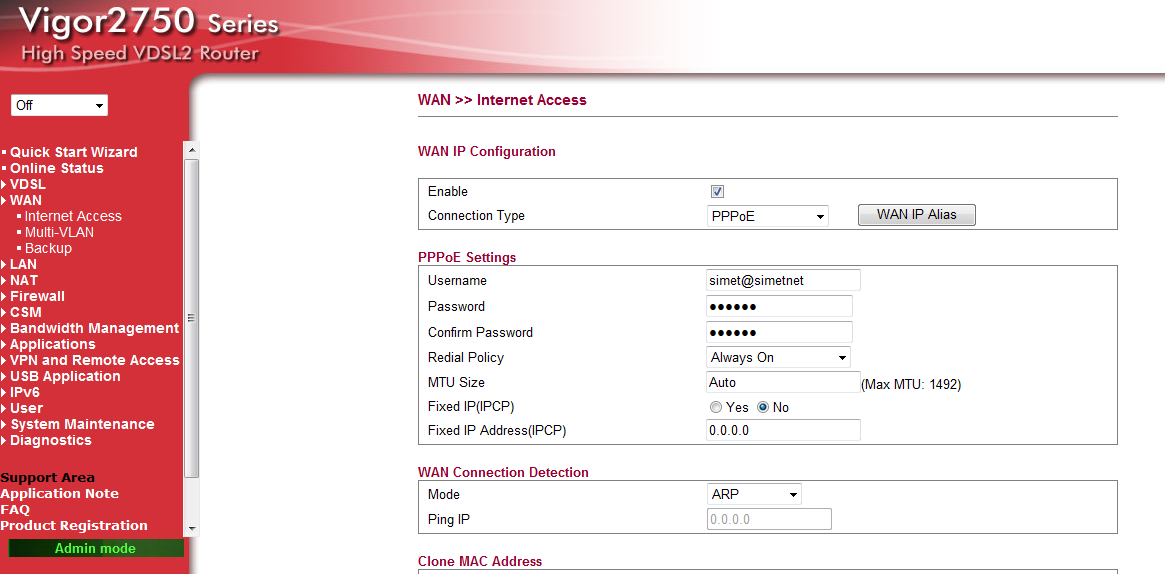Open the Off dropdown in sidebar
Image resolution: width=1165 pixels, height=574 pixels.
[59, 105]
